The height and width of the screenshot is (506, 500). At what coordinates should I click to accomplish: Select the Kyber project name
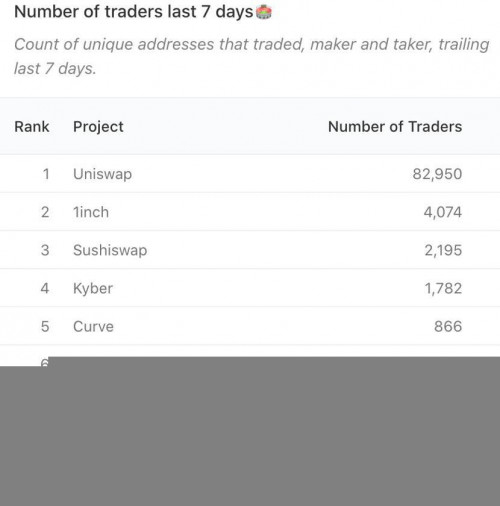tap(93, 289)
